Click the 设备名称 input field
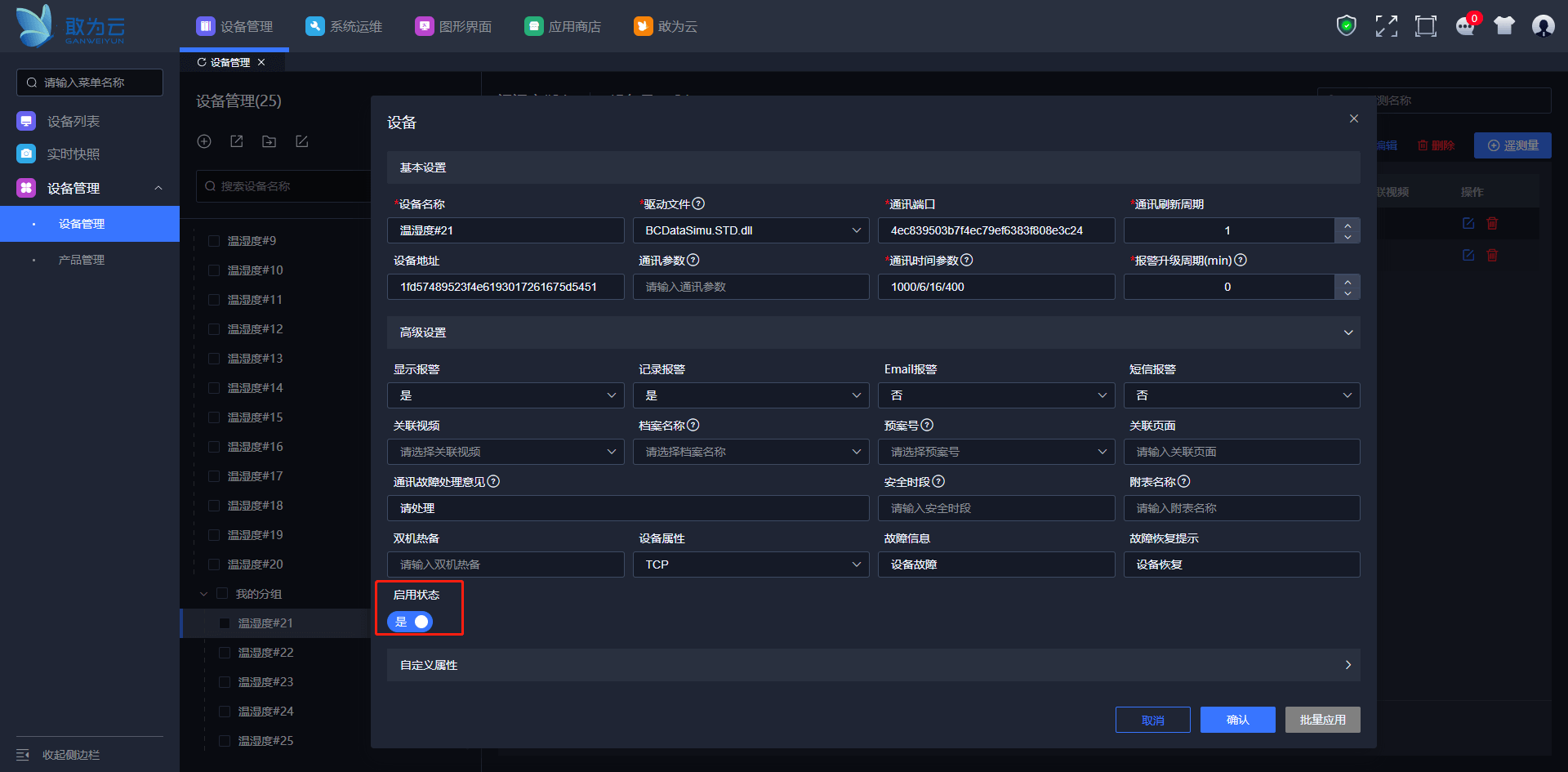Screen dimensions: 1568x772 coord(506,230)
